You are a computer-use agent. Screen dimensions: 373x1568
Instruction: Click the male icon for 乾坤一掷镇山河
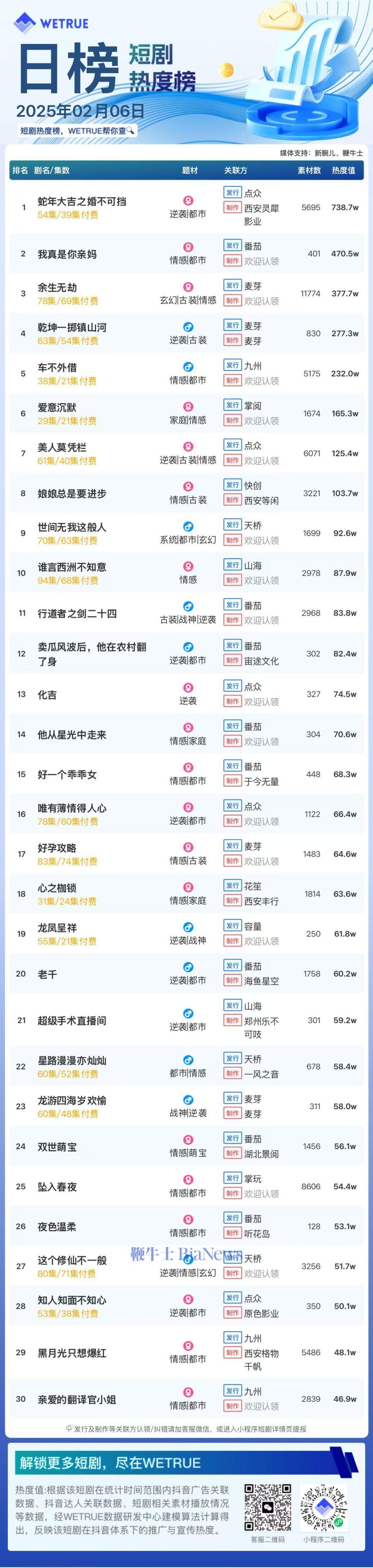tap(188, 327)
